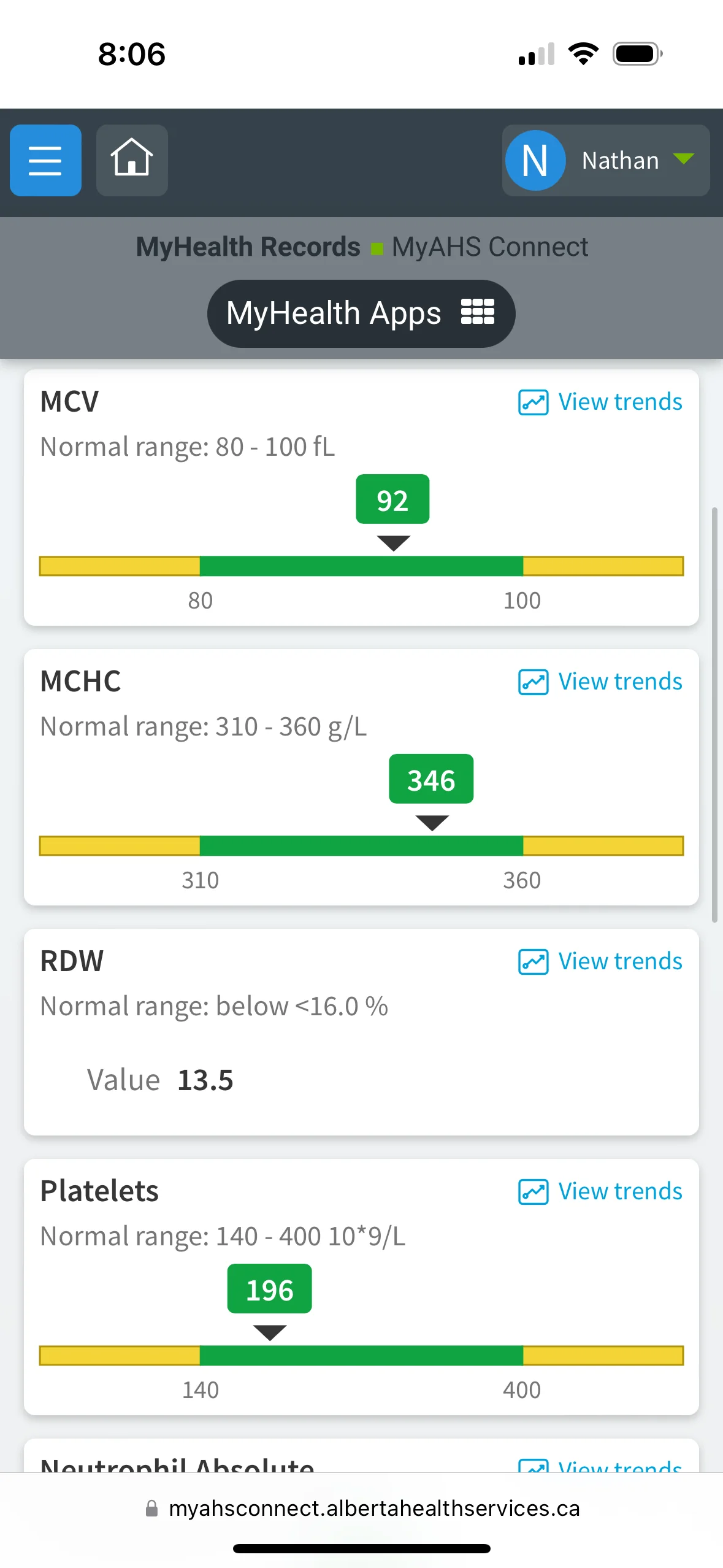Click the RDW trend chart icon
The image size is (723, 1568).
pyautogui.click(x=533, y=962)
